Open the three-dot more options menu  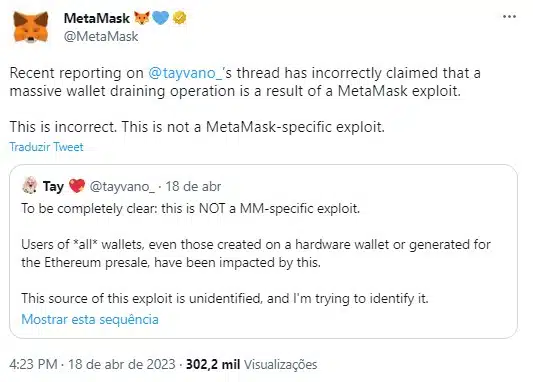pos(509,16)
